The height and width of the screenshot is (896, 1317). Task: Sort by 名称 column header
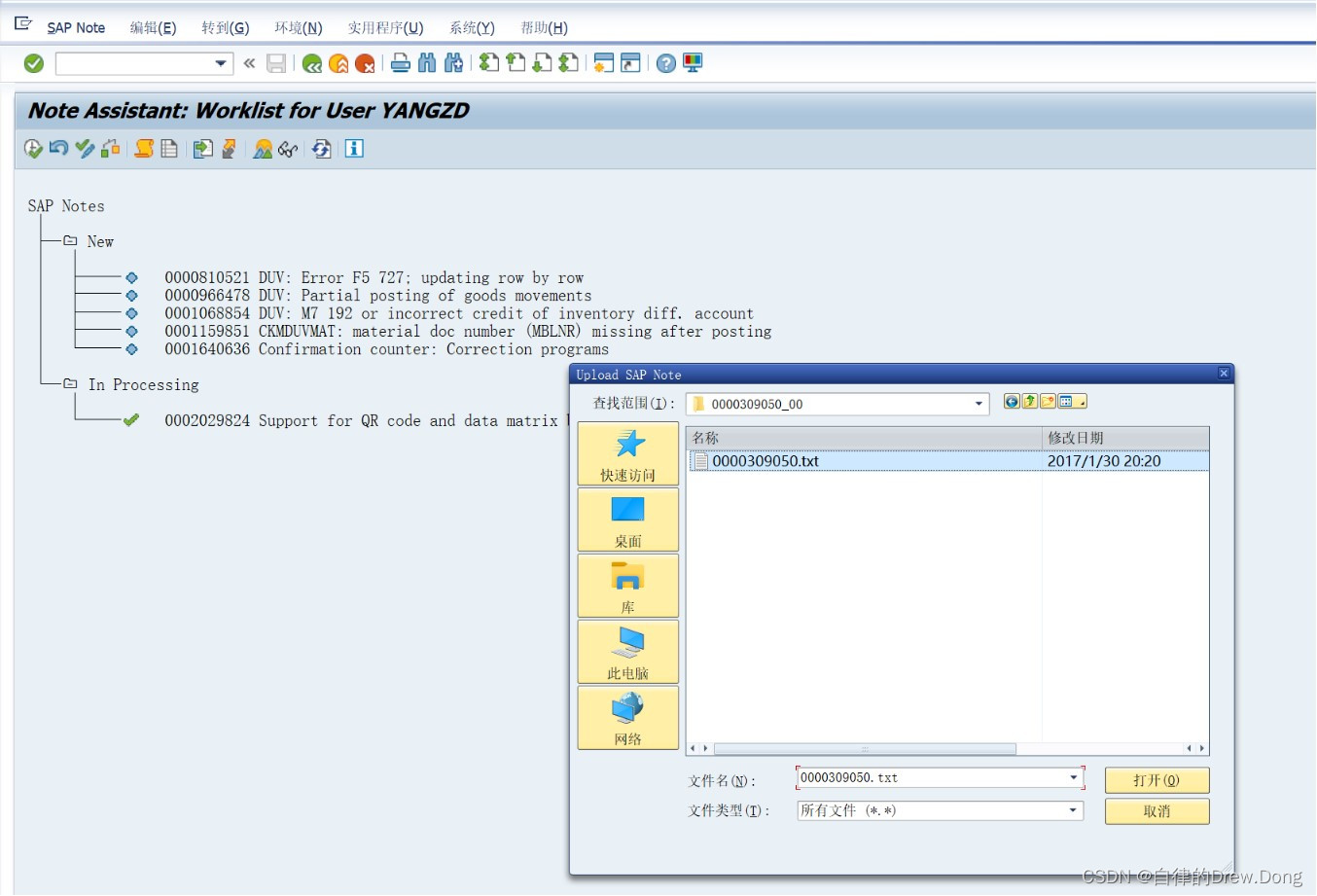pos(864,438)
